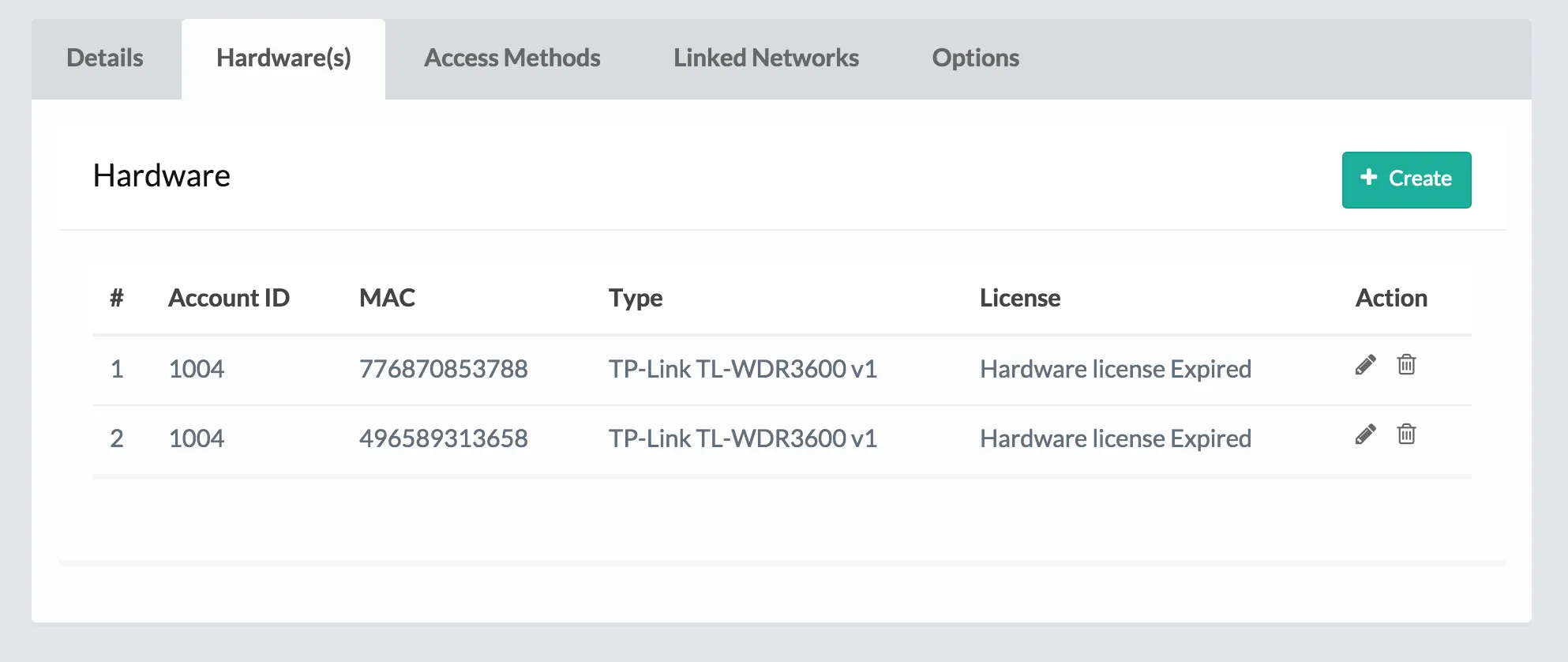Select MAC address 496589313658 cell
This screenshot has width=1568, height=662.
(443, 438)
